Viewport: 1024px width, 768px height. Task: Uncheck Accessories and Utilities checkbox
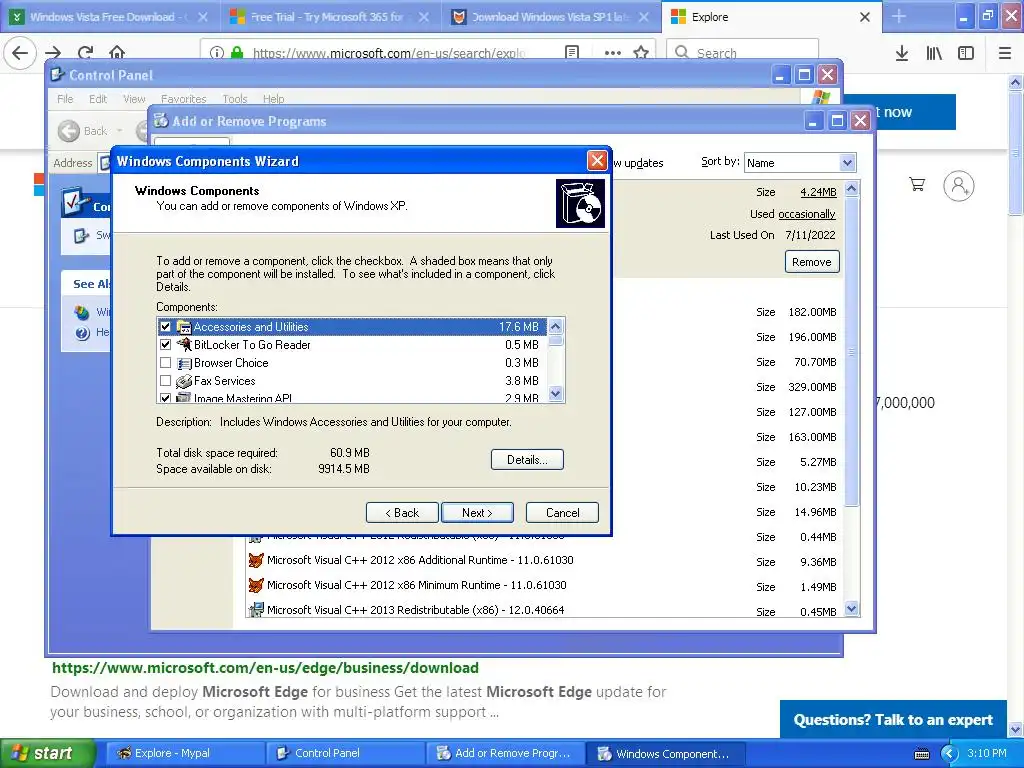[x=165, y=327]
